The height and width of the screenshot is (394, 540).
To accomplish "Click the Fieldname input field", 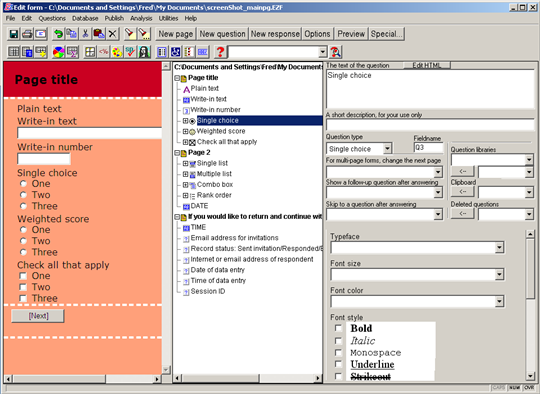I will pyautogui.click(x=428, y=148).
